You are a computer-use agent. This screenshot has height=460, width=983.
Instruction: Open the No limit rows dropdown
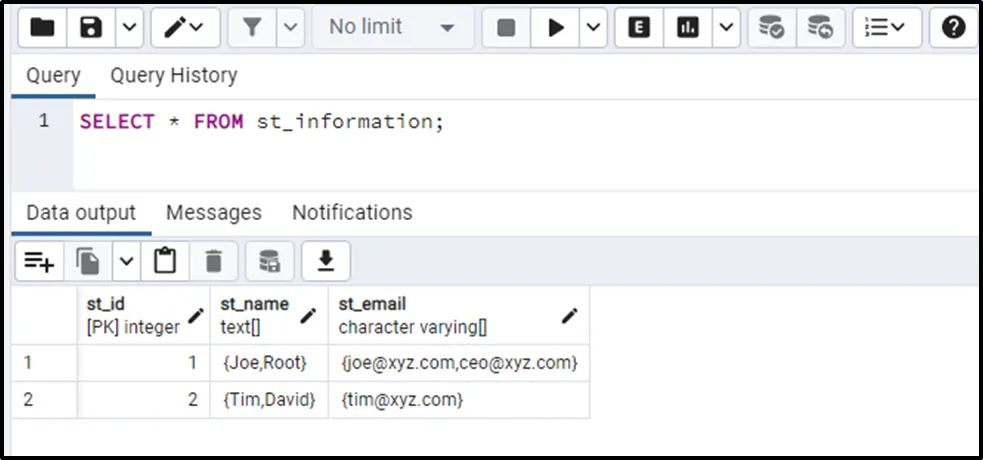click(x=391, y=28)
